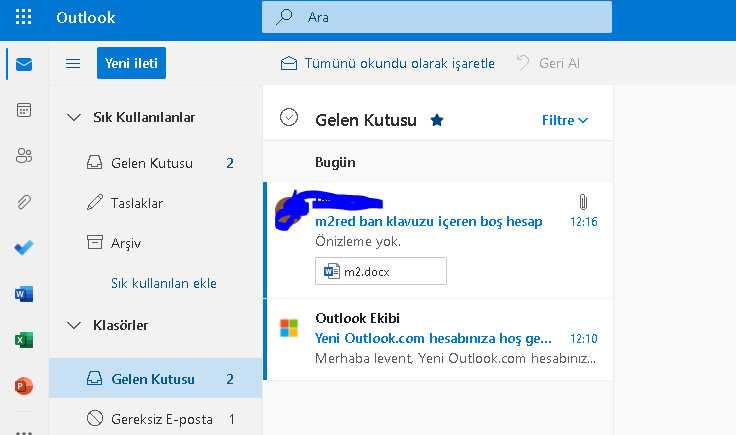Open Gereksiz E-posta folder

point(155,418)
